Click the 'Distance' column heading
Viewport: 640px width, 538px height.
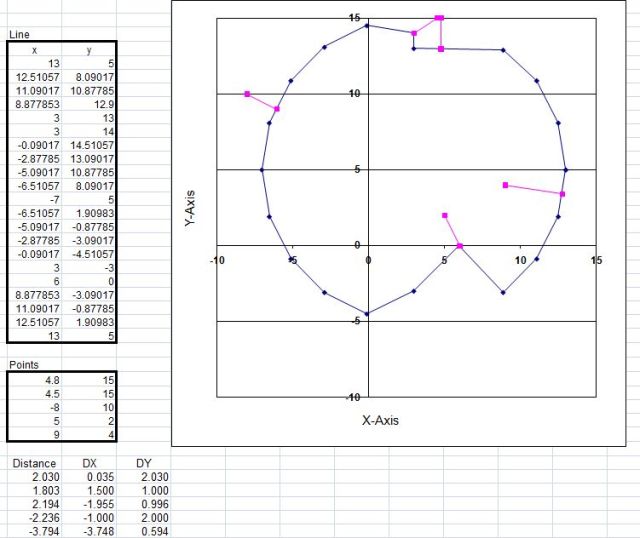pos(30,464)
